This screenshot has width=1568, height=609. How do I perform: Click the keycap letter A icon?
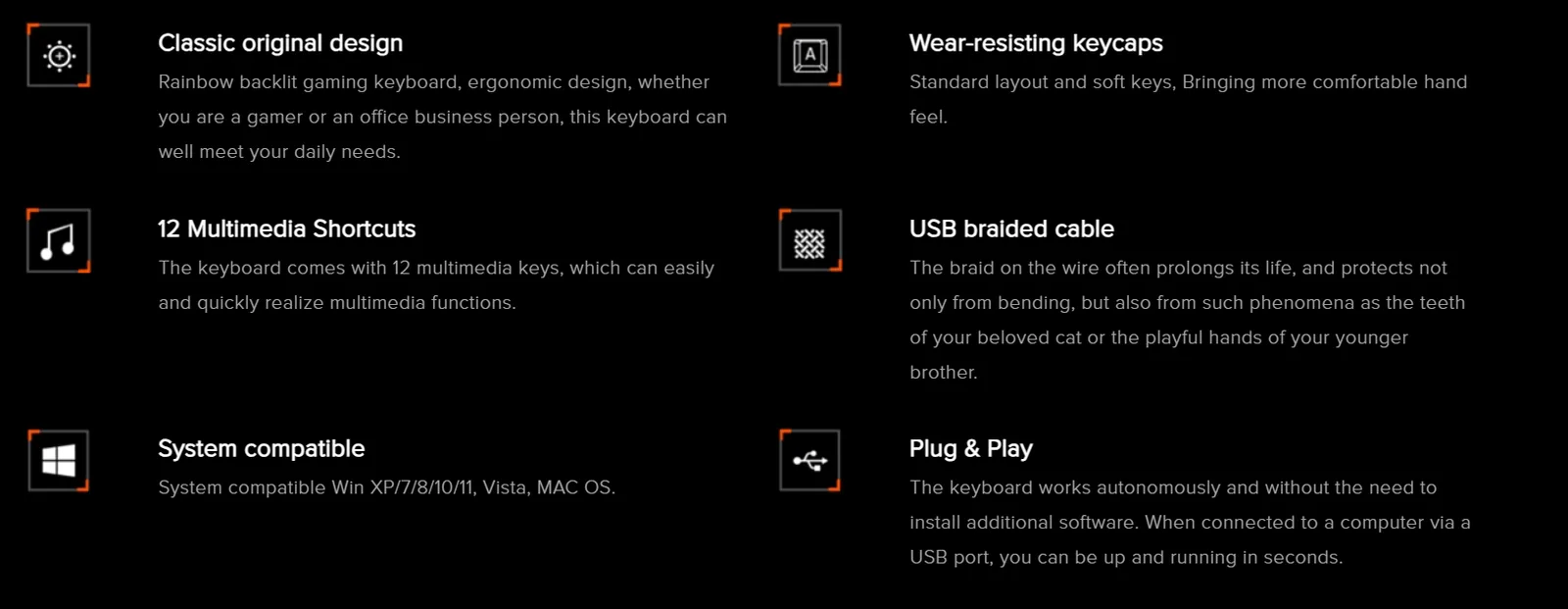pos(809,55)
